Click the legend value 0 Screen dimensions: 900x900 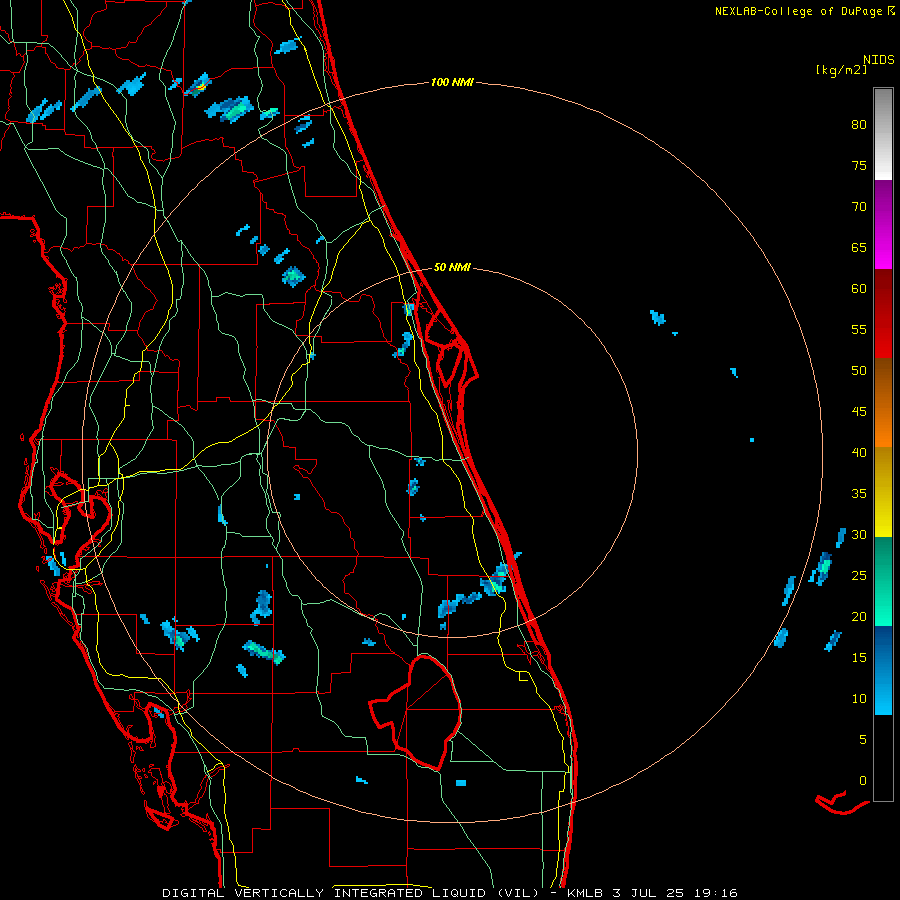[x=863, y=781]
